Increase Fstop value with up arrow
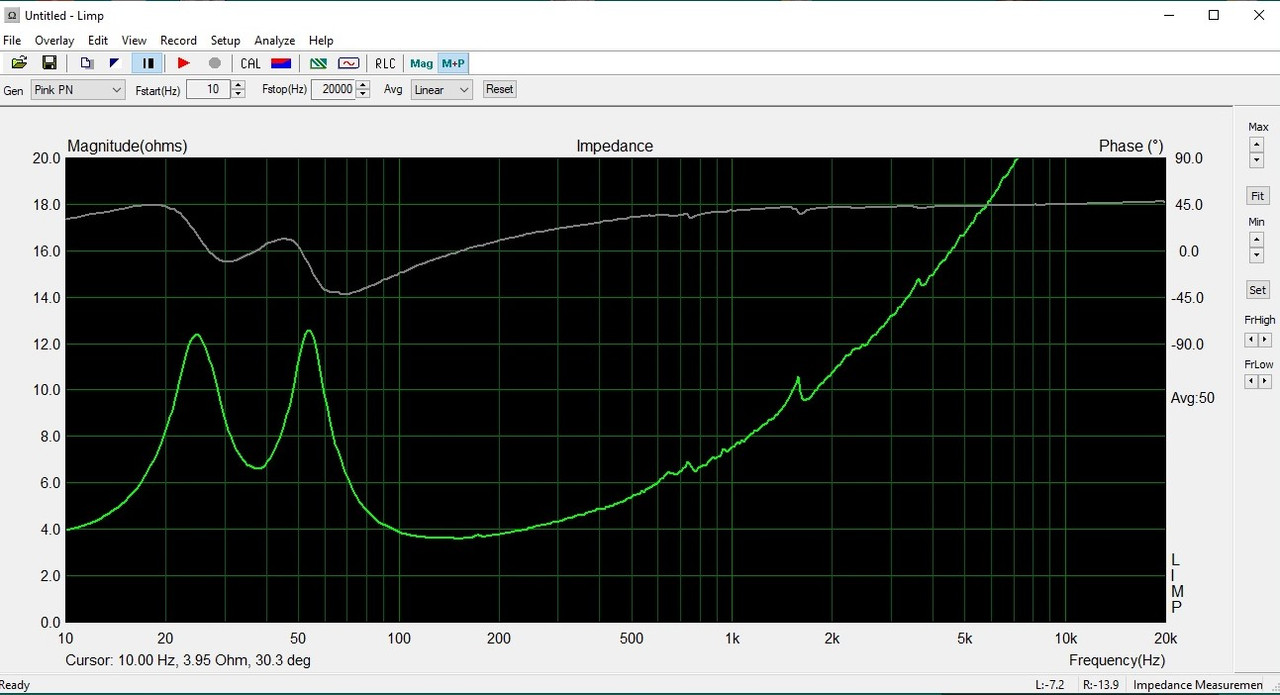The image size is (1280, 695). (x=364, y=85)
